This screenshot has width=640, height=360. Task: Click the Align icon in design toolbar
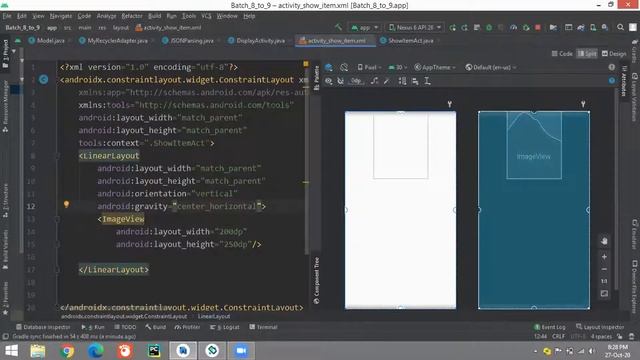coord(415,81)
